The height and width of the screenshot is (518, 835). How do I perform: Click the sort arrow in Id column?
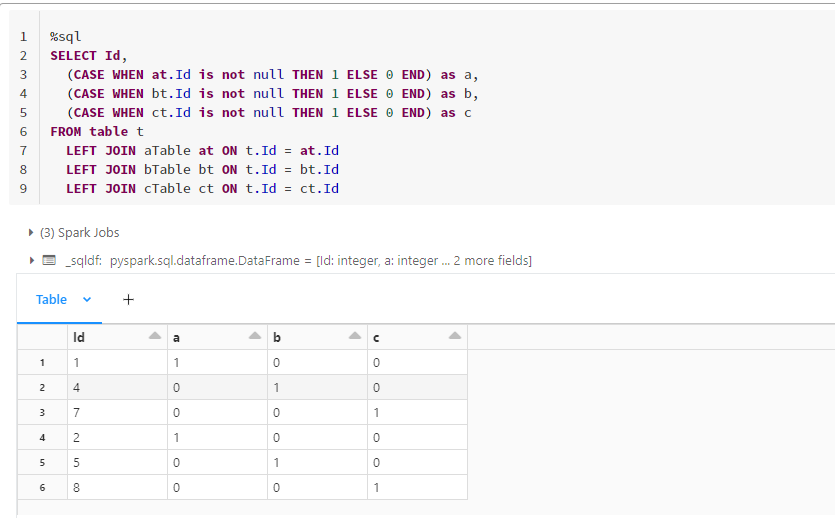[x=155, y=336]
